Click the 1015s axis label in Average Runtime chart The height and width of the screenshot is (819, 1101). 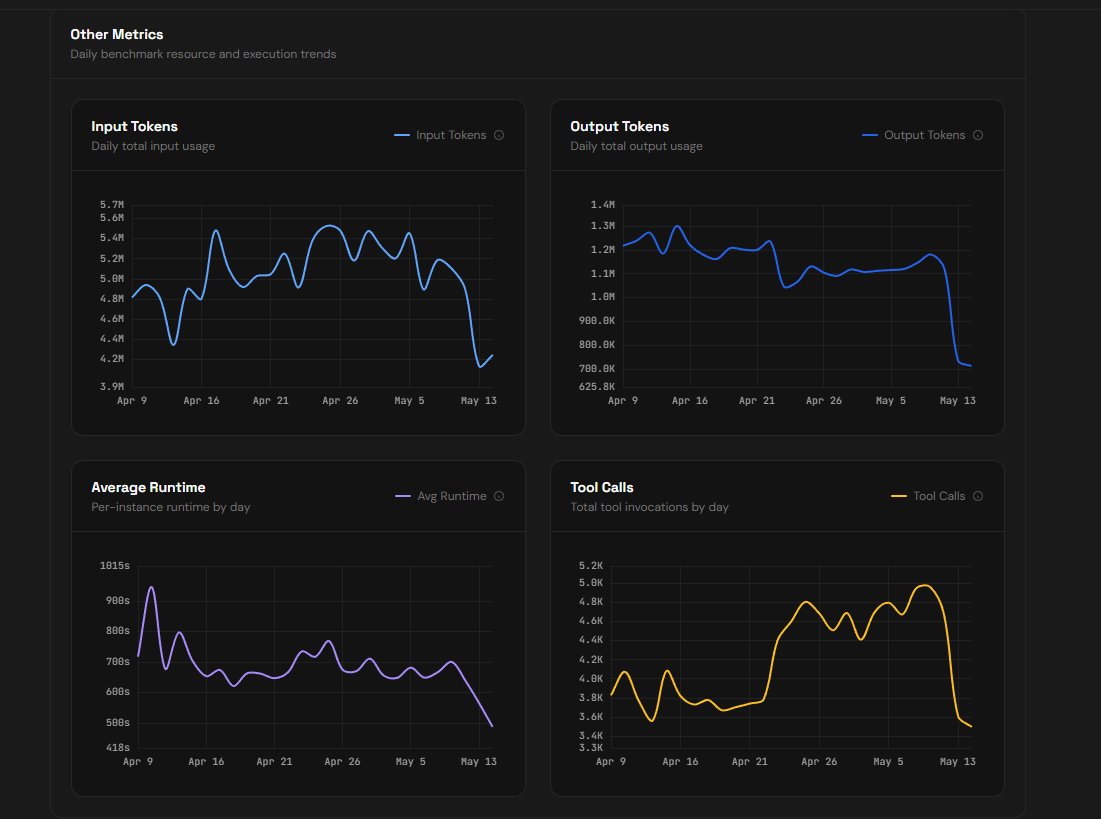pyautogui.click(x=114, y=566)
